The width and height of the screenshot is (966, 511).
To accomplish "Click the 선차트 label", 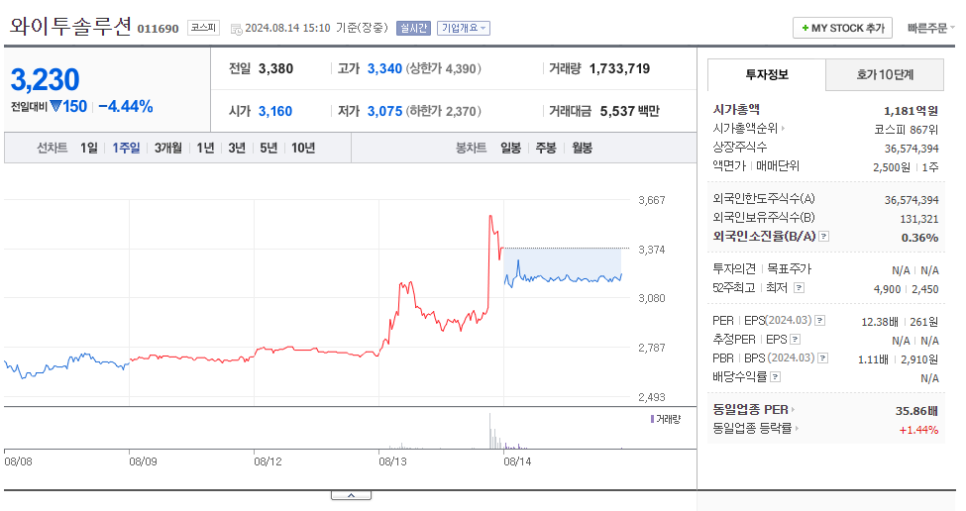I will coord(52,148).
